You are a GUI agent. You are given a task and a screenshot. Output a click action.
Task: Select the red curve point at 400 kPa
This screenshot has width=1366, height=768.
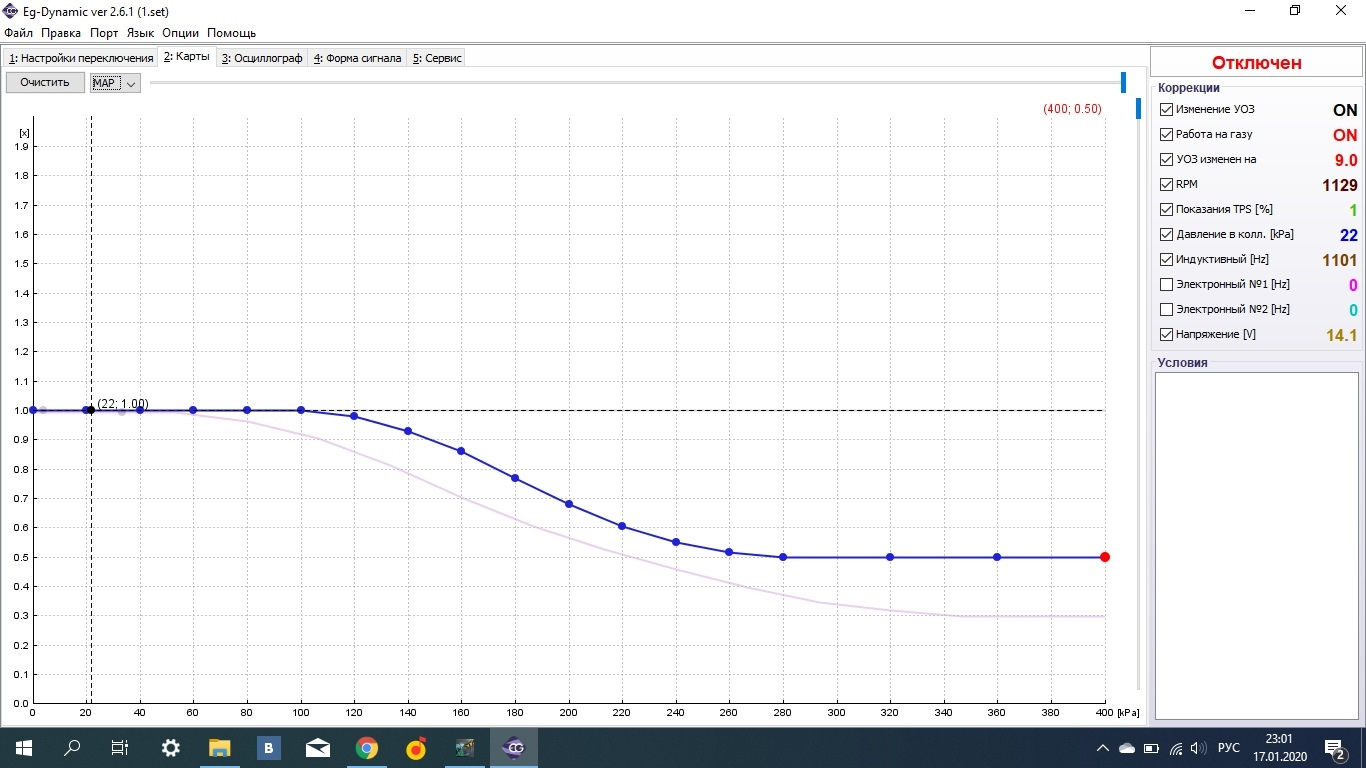tap(1105, 557)
